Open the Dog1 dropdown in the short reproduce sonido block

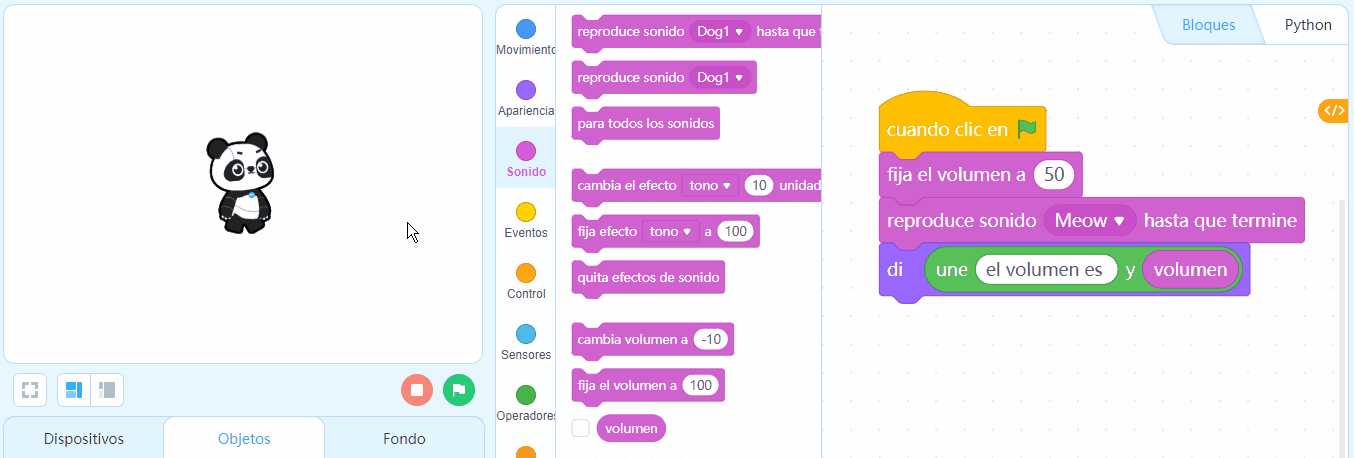click(x=720, y=77)
